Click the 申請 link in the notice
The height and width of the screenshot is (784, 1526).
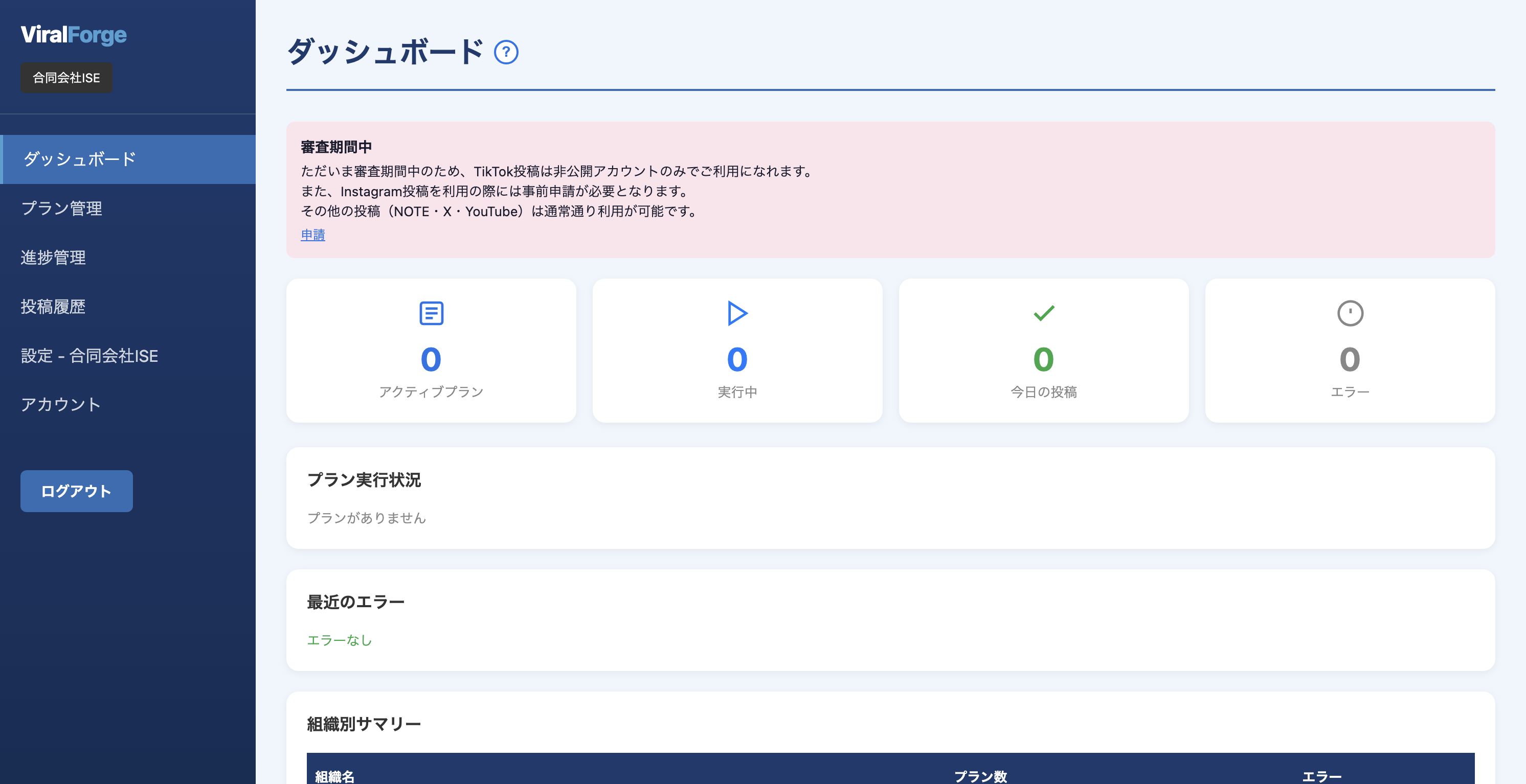pos(313,235)
